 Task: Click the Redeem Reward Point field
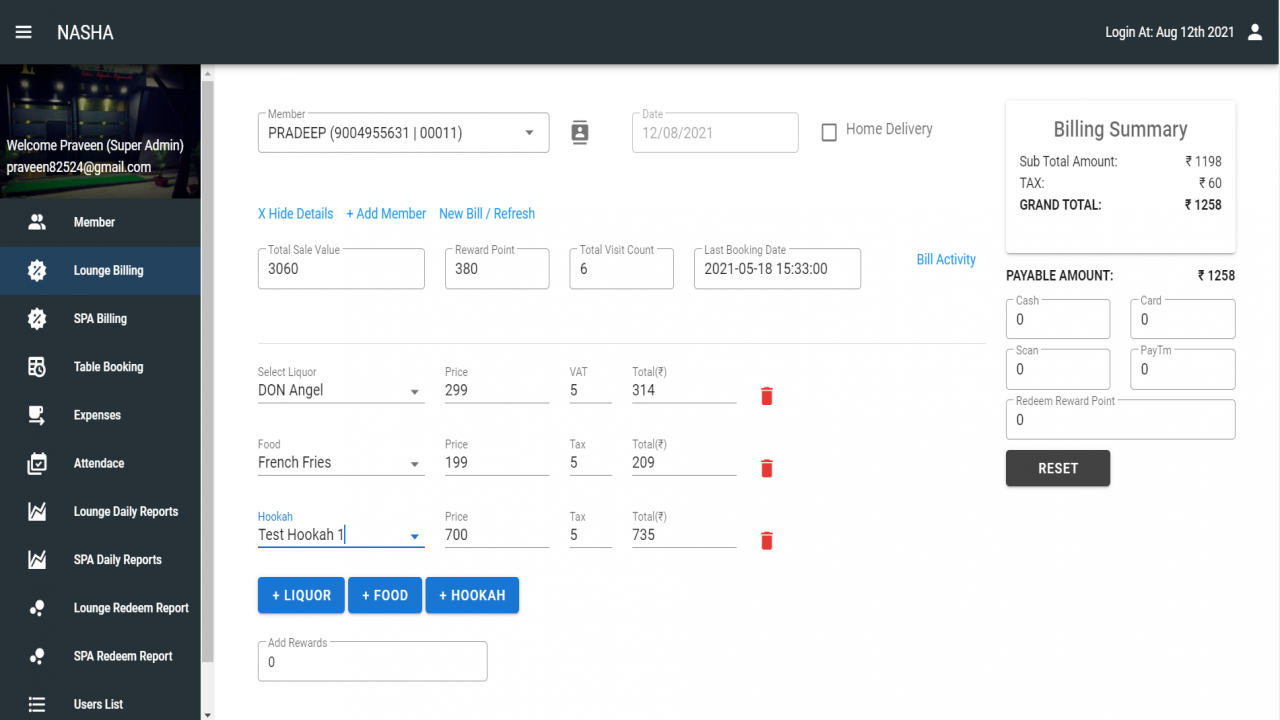click(1120, 419)
